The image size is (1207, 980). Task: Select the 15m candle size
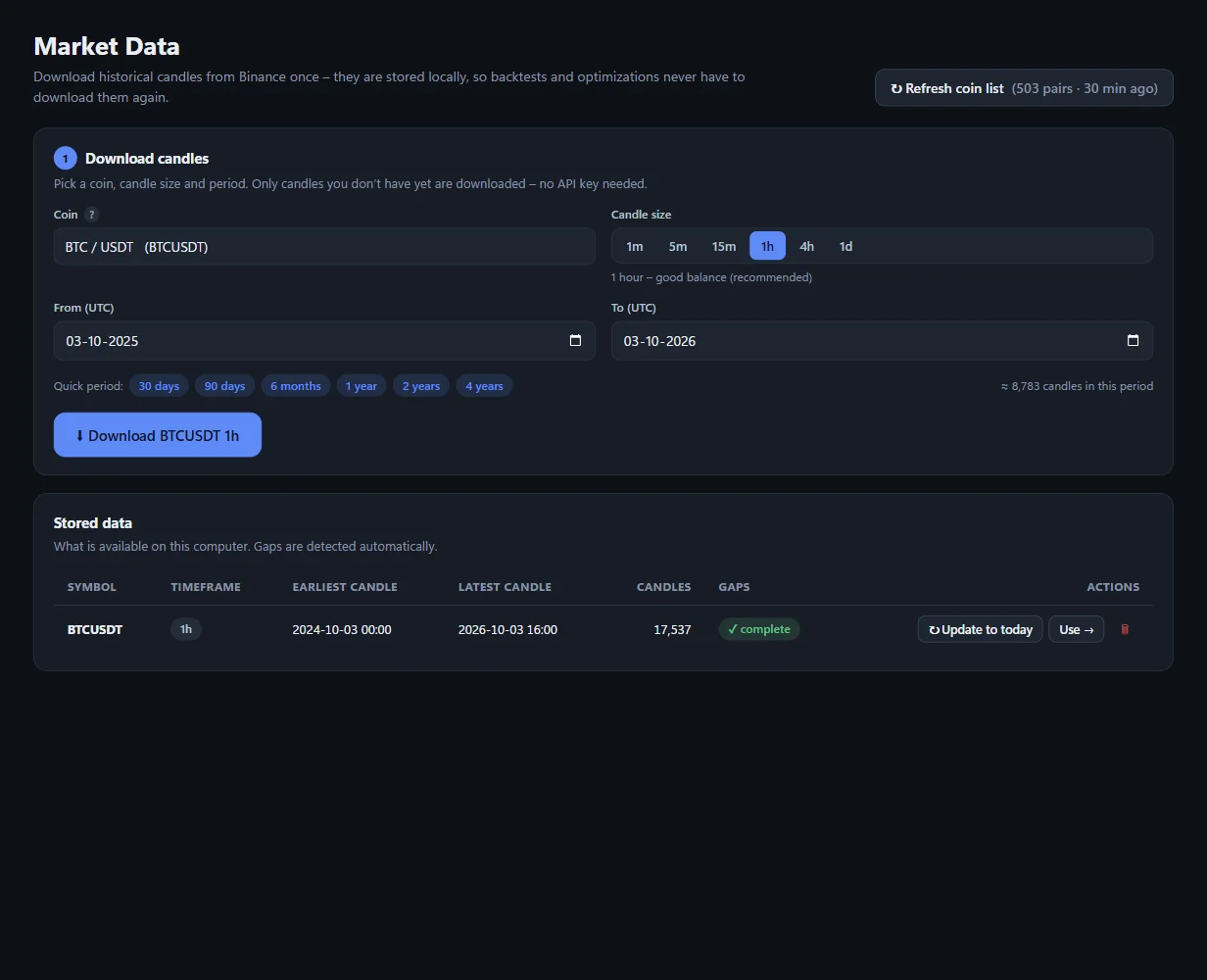tap(724, 246)
